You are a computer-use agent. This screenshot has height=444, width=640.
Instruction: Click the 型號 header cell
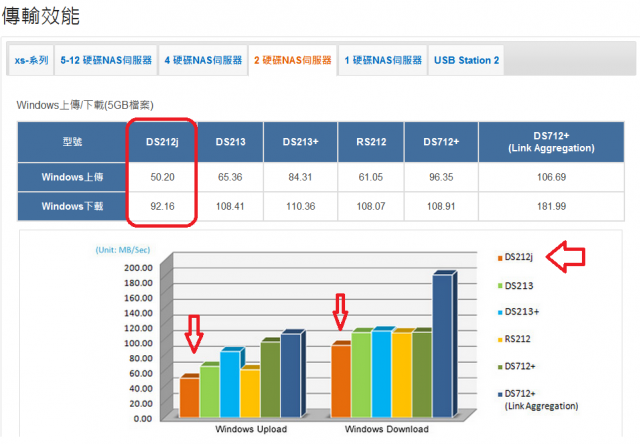pyautogui.click(x=72, y=142)
